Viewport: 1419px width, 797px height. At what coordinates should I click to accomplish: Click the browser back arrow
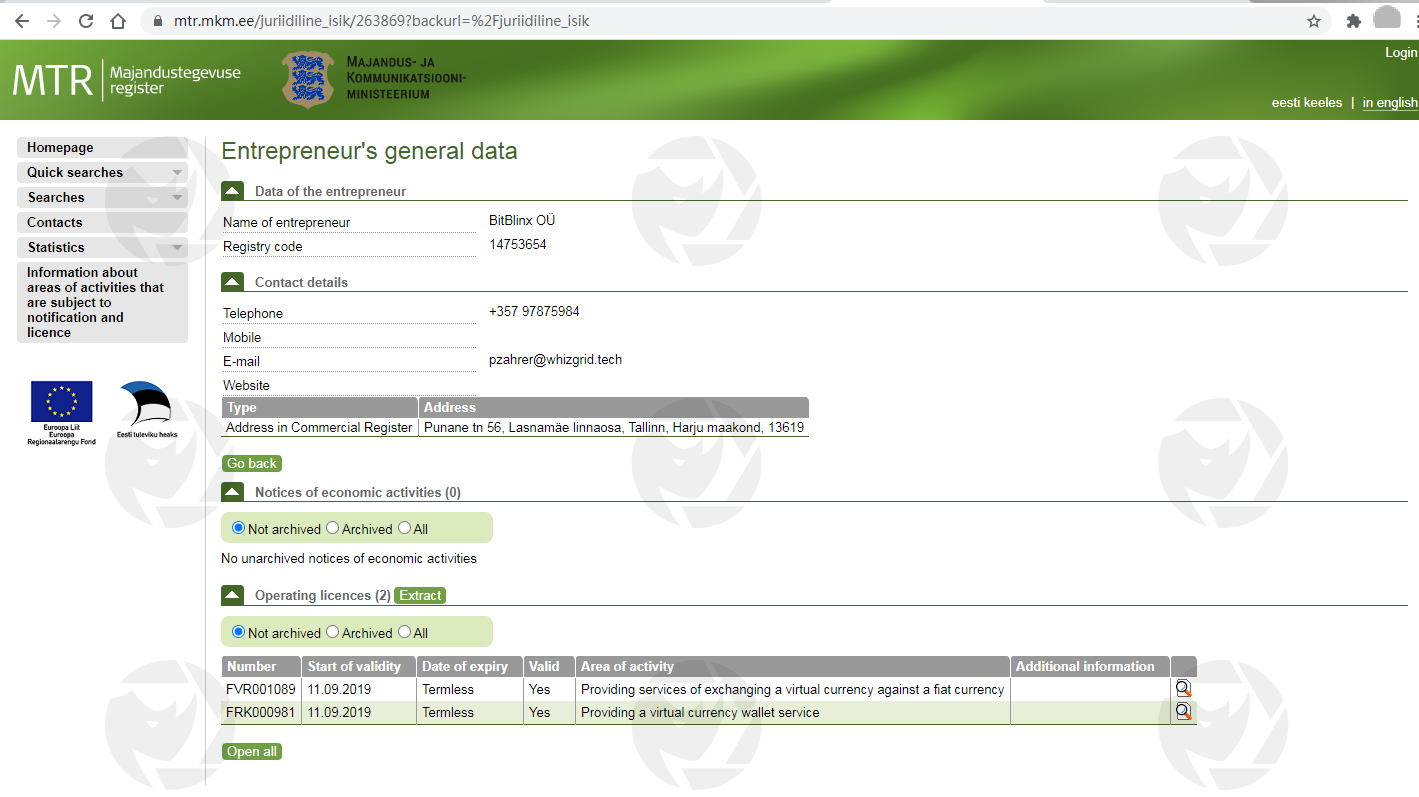tap(21, 21)
